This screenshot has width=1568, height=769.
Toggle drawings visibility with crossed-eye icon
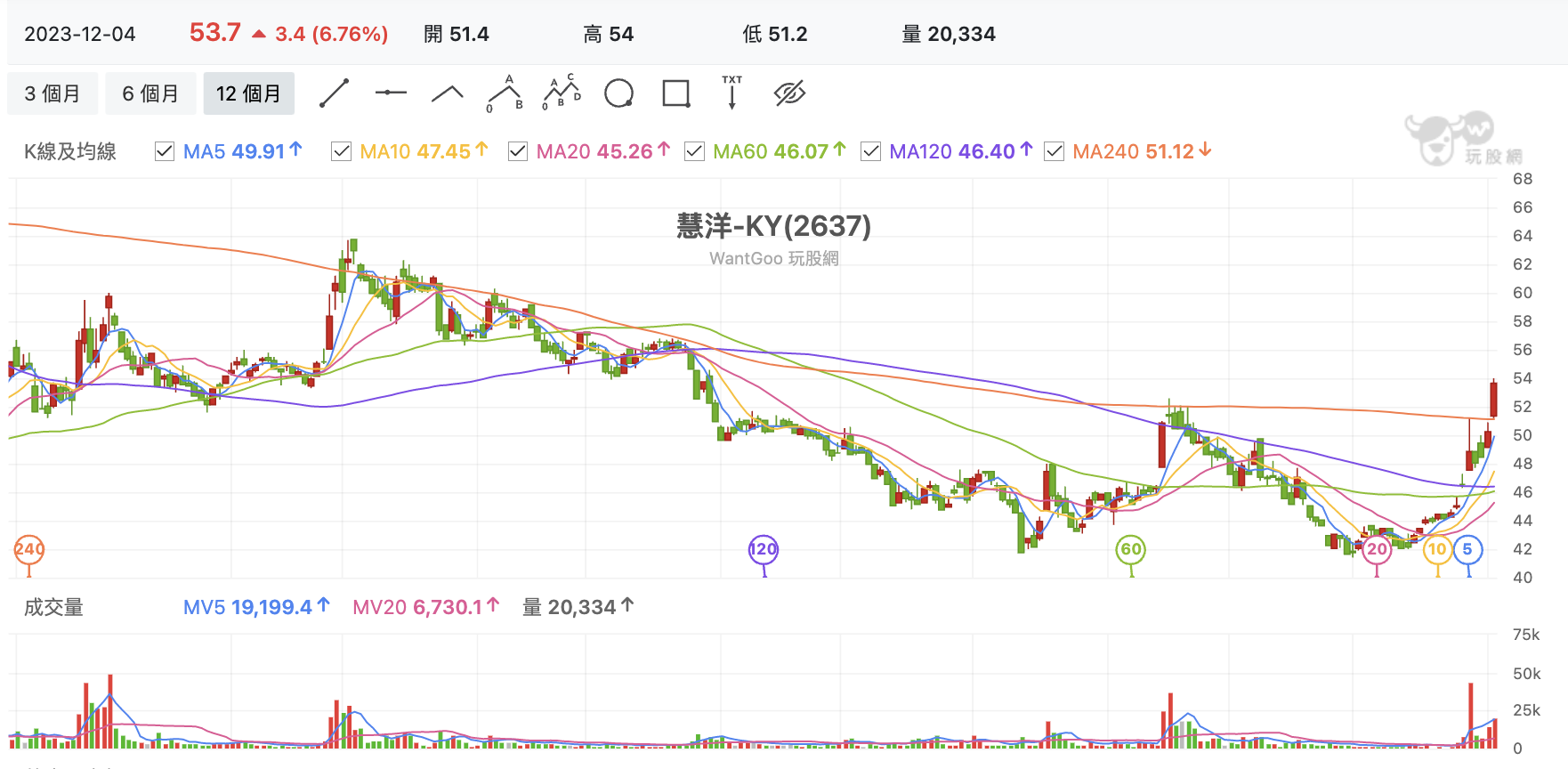tap(789, 93)
